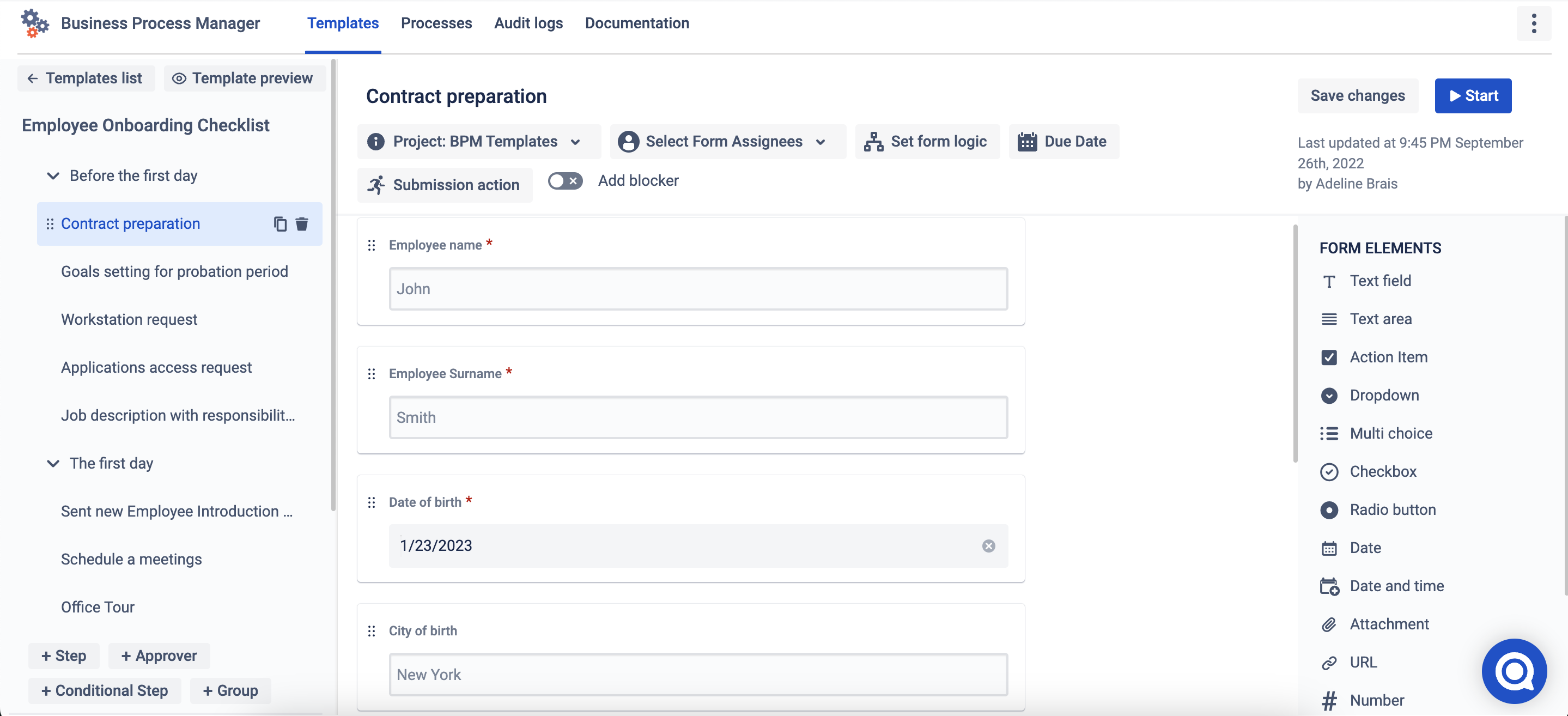This screenshot has height=716, width=1568.
Task: Click the Employee Surname input field
Action: [697, 417]
